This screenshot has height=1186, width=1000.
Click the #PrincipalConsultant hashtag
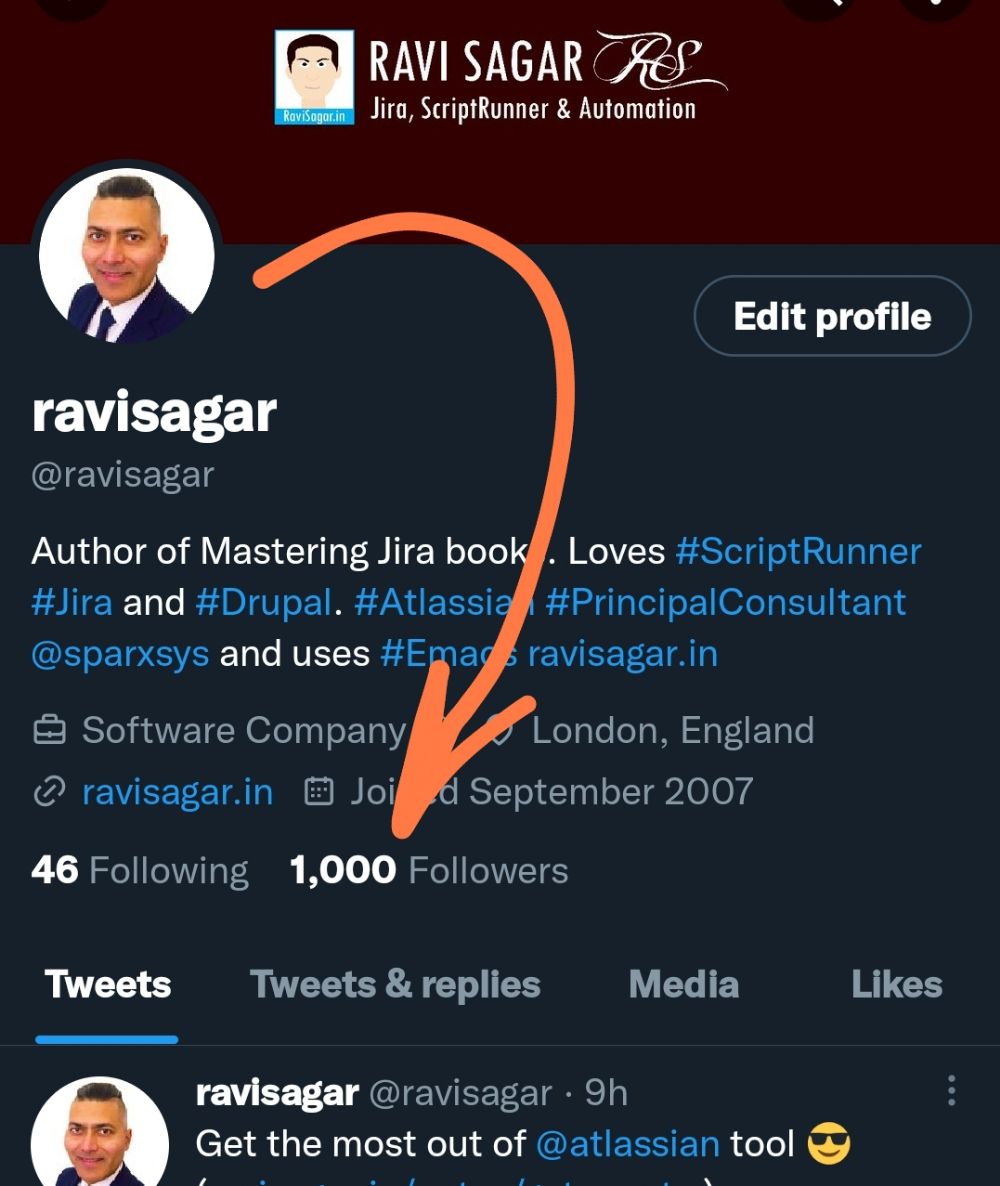725,603
